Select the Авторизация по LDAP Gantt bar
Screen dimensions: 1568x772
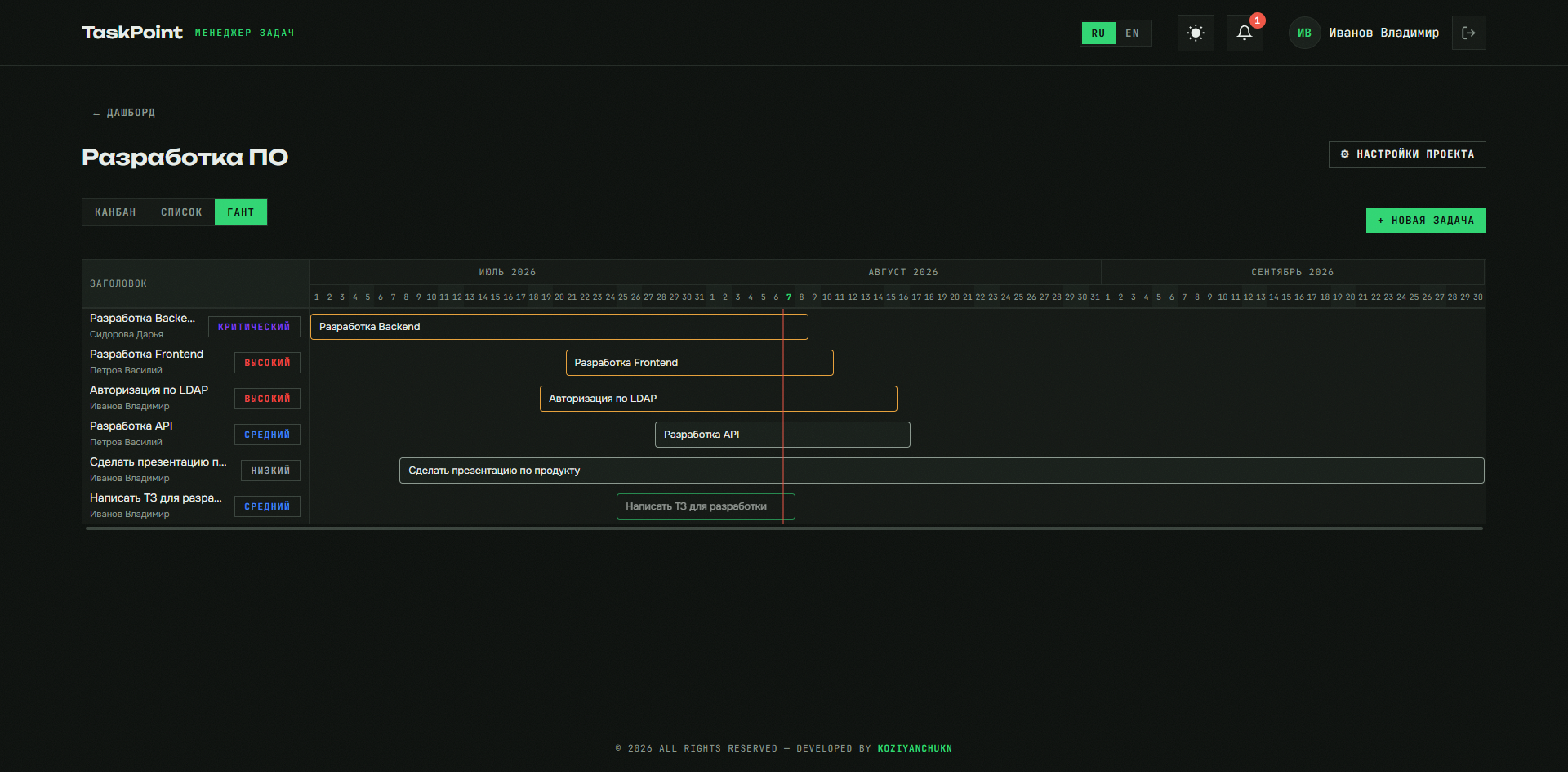click(719, 399)
